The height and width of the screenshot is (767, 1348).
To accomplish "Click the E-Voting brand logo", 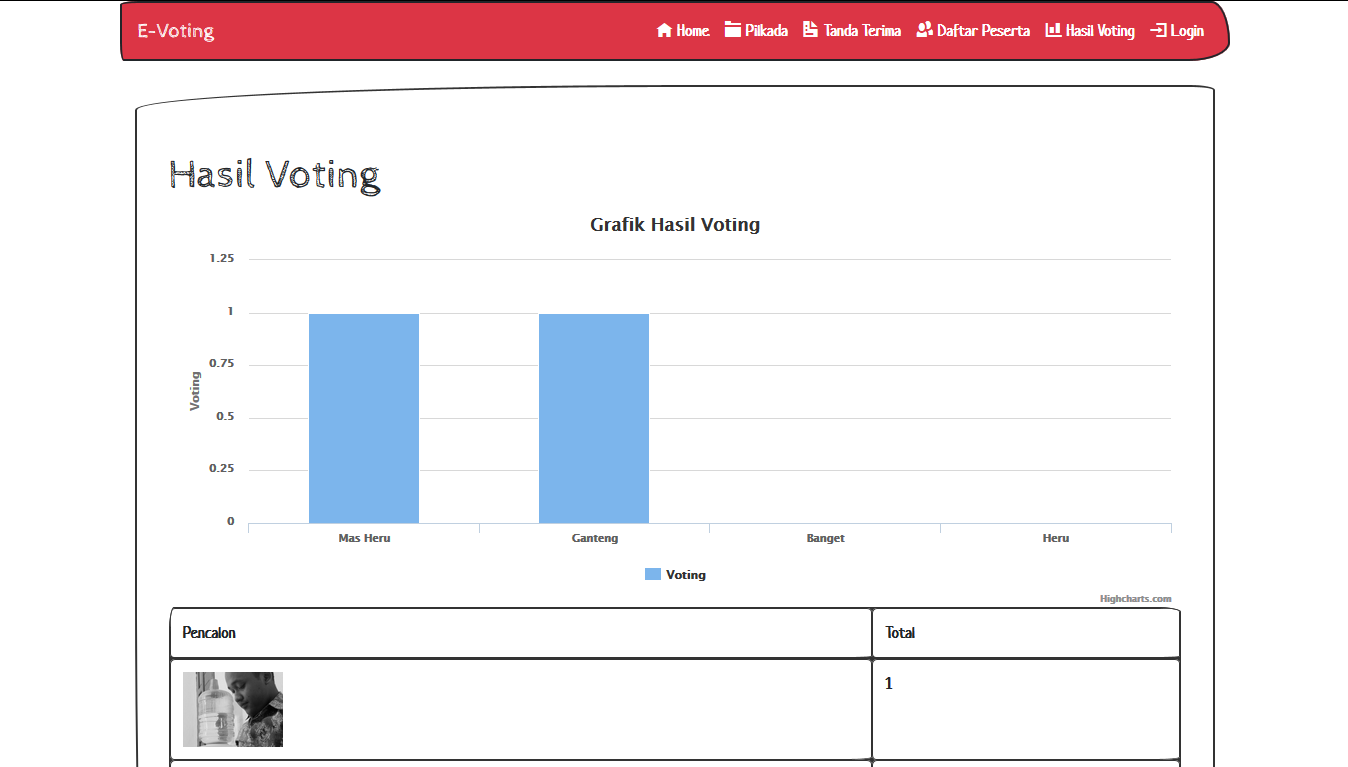I will (176, 31).
